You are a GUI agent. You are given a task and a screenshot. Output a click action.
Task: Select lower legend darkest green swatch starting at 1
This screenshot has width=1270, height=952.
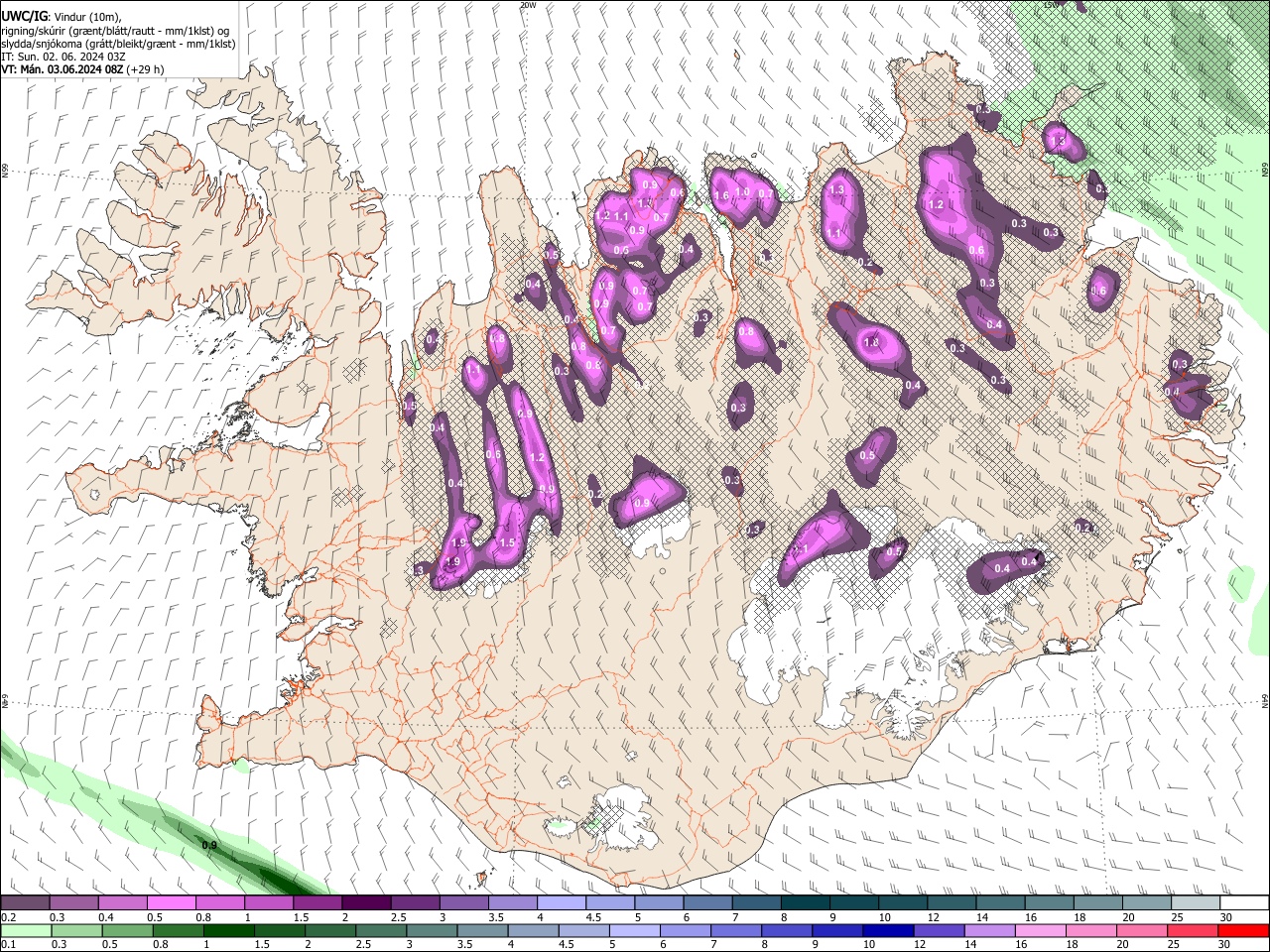click(227, 930)
